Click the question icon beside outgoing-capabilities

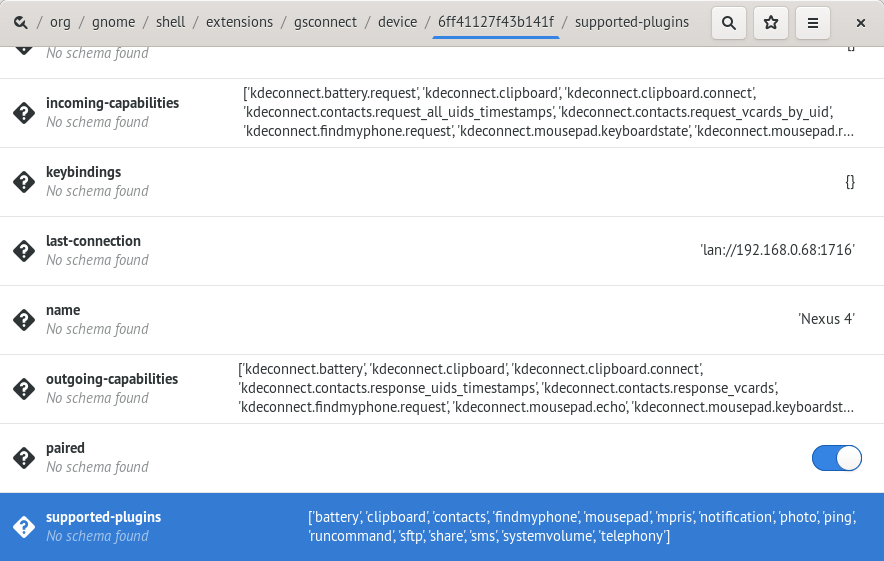click(24, 389)
